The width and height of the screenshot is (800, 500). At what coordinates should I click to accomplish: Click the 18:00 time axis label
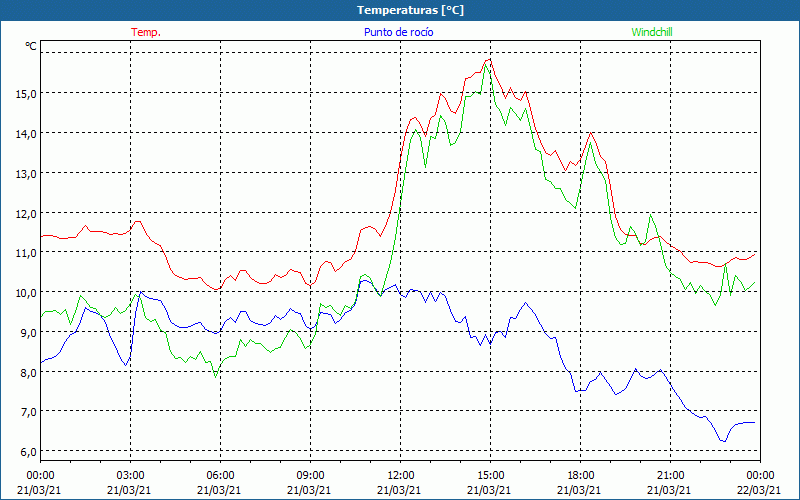coord(580,476)
